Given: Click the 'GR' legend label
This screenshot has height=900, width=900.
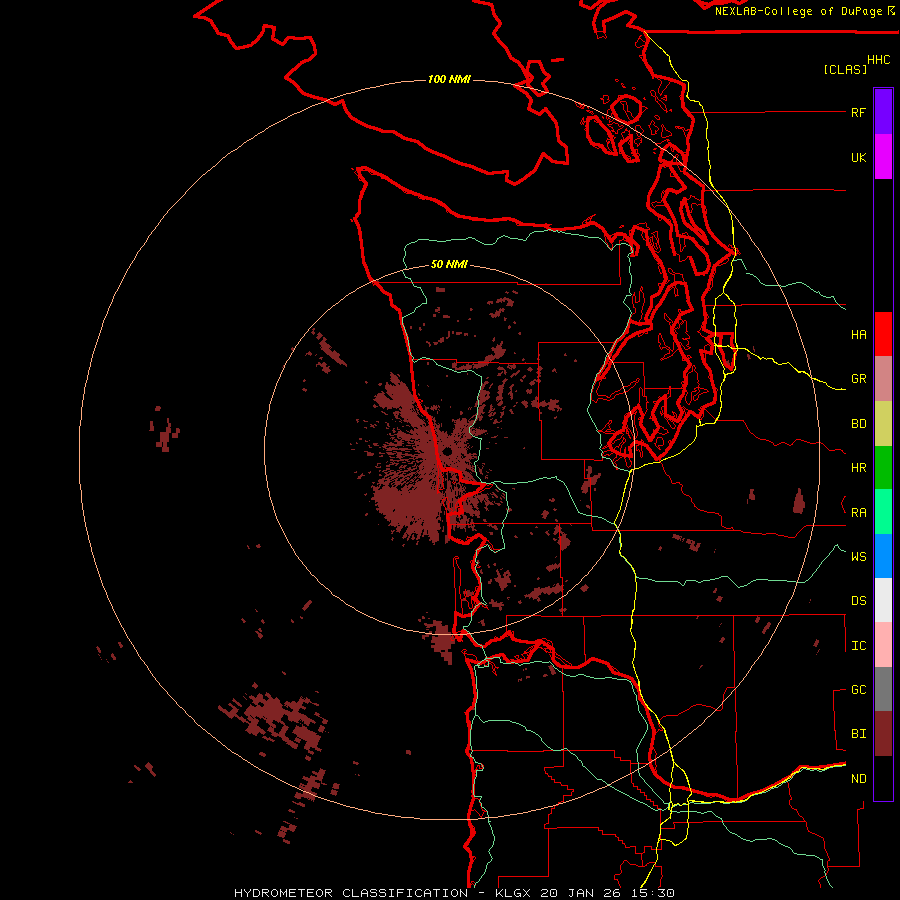Looking at the screenshot, I should click(x=858, y=379).
